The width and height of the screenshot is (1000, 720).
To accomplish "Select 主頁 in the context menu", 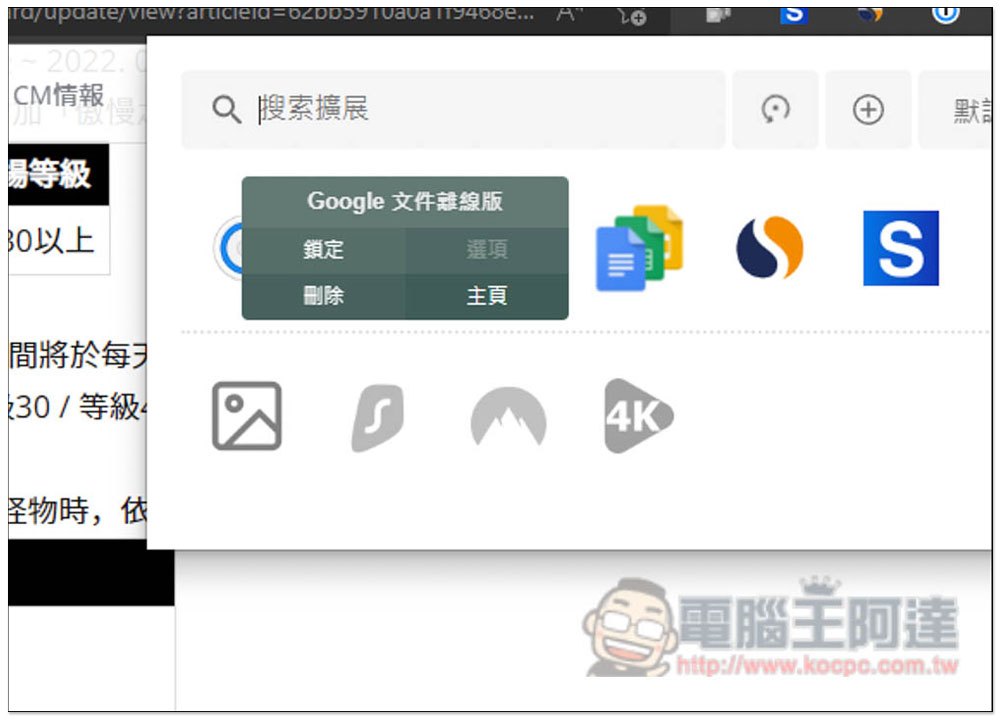I will (x=487, y=296).
